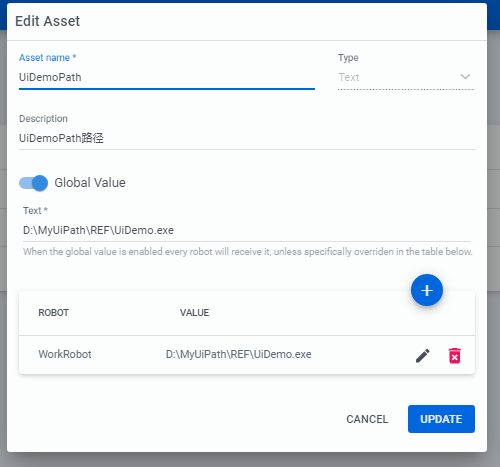The image size is (500, 467).
Task: Click the Asset name label
Action: point(47,58)
